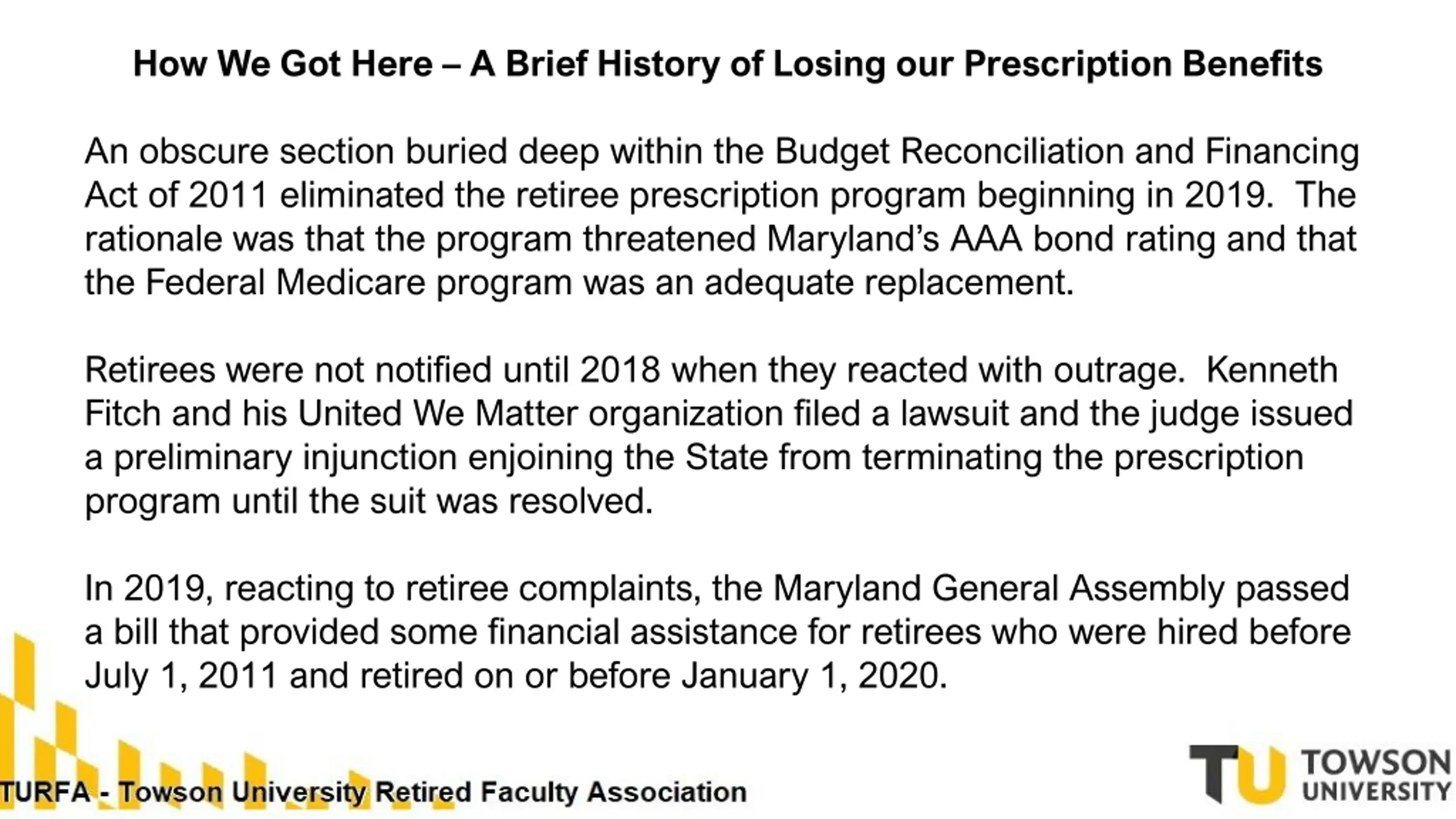Click 'Maryland General Assembly' in last paragraph
This screenshot has height=819, width=1456.
998,589
